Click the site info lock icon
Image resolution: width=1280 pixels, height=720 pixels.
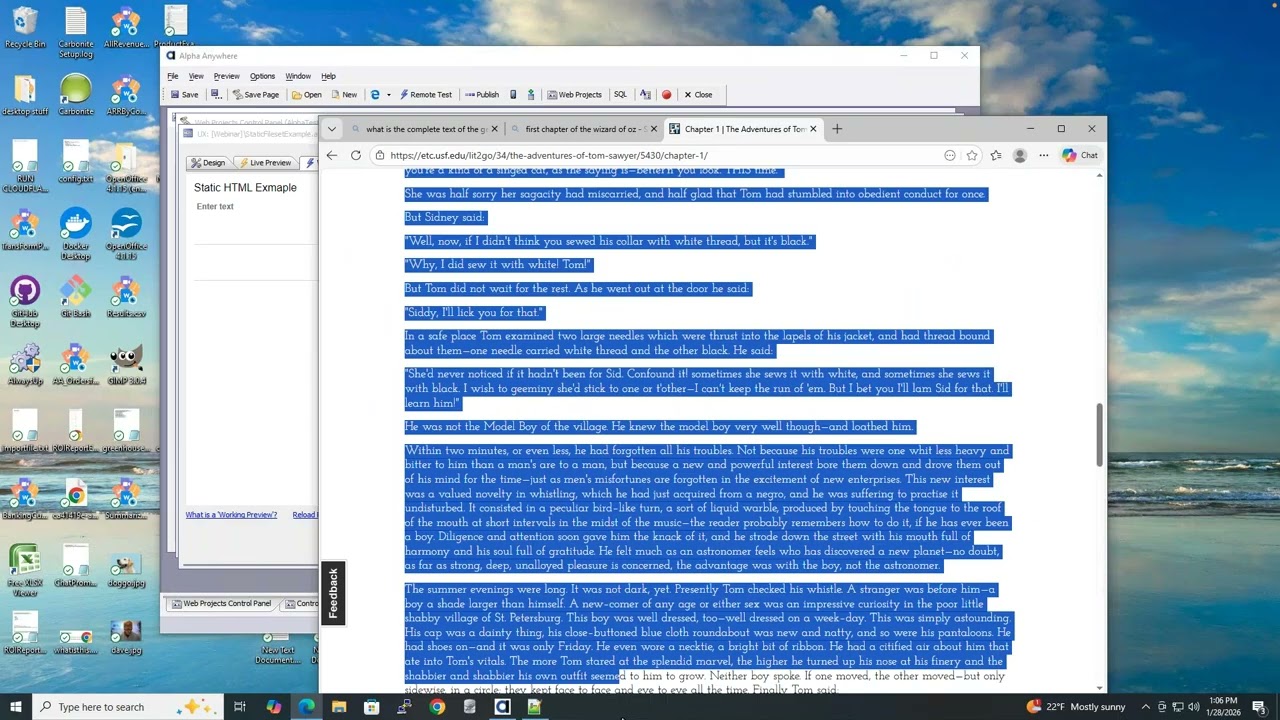379,155
